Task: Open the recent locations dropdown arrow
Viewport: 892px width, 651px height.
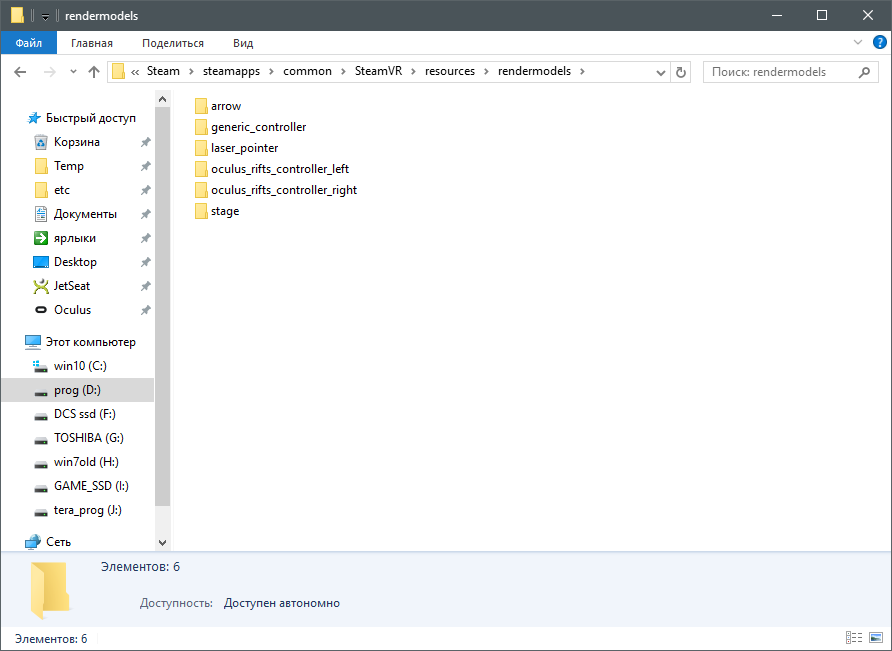Action: click(73, 72)
